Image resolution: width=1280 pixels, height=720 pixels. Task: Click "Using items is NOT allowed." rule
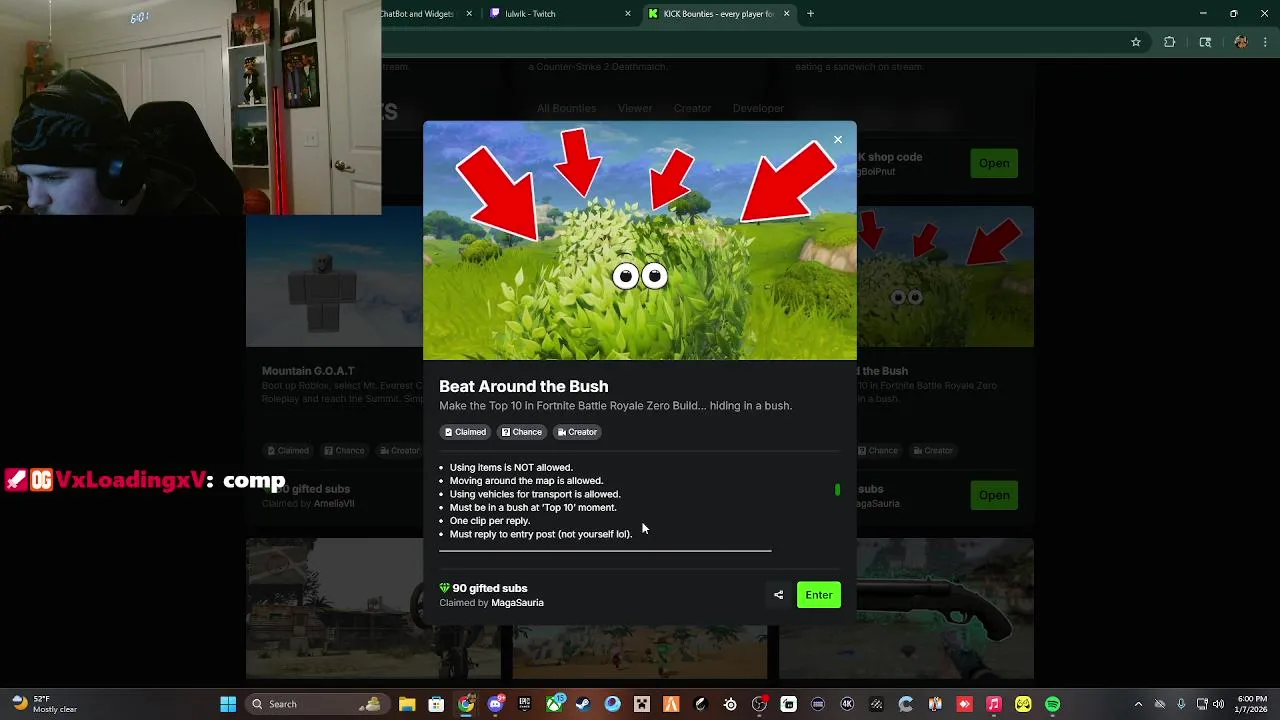point(511,467)
